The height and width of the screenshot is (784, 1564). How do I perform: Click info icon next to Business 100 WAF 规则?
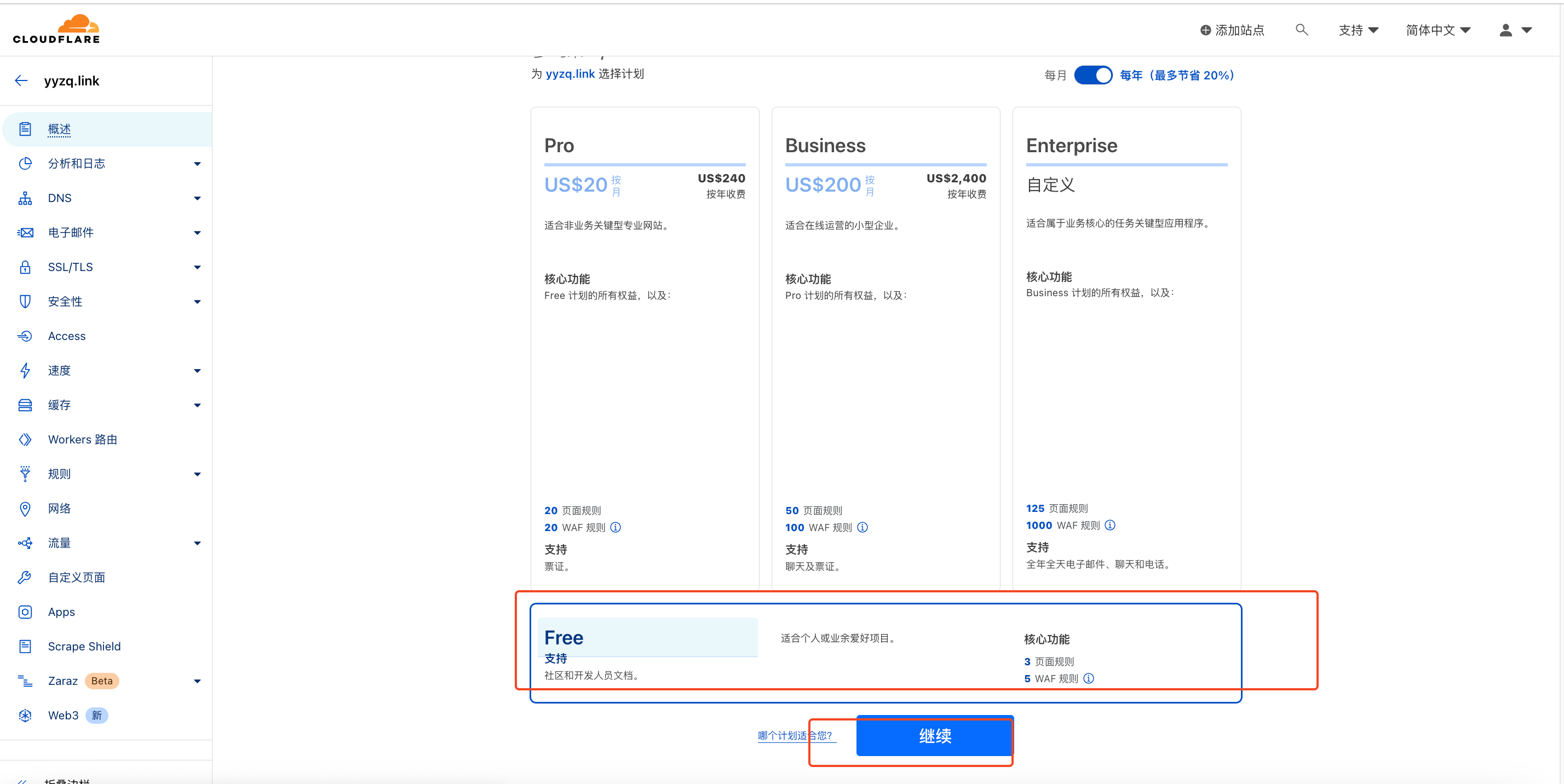click(x=863, y=527)
